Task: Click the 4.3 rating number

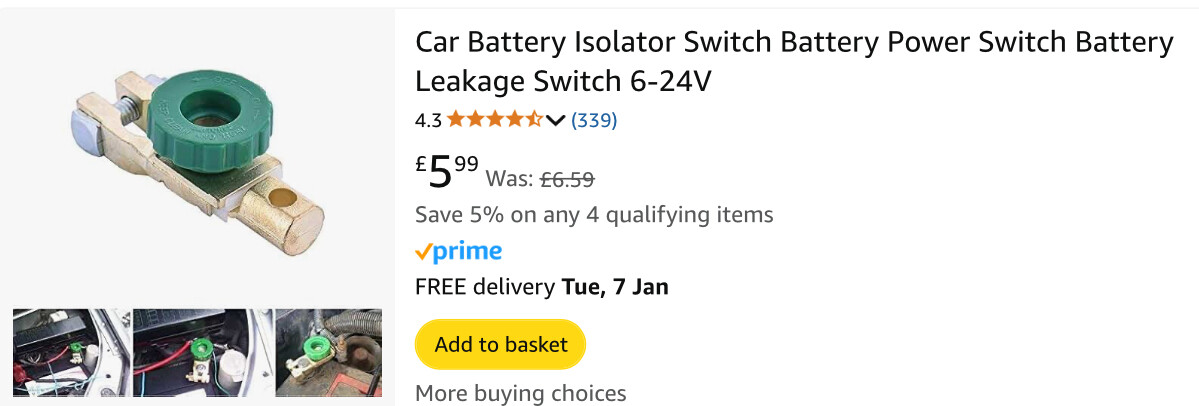Action: [x=428, y=121]
